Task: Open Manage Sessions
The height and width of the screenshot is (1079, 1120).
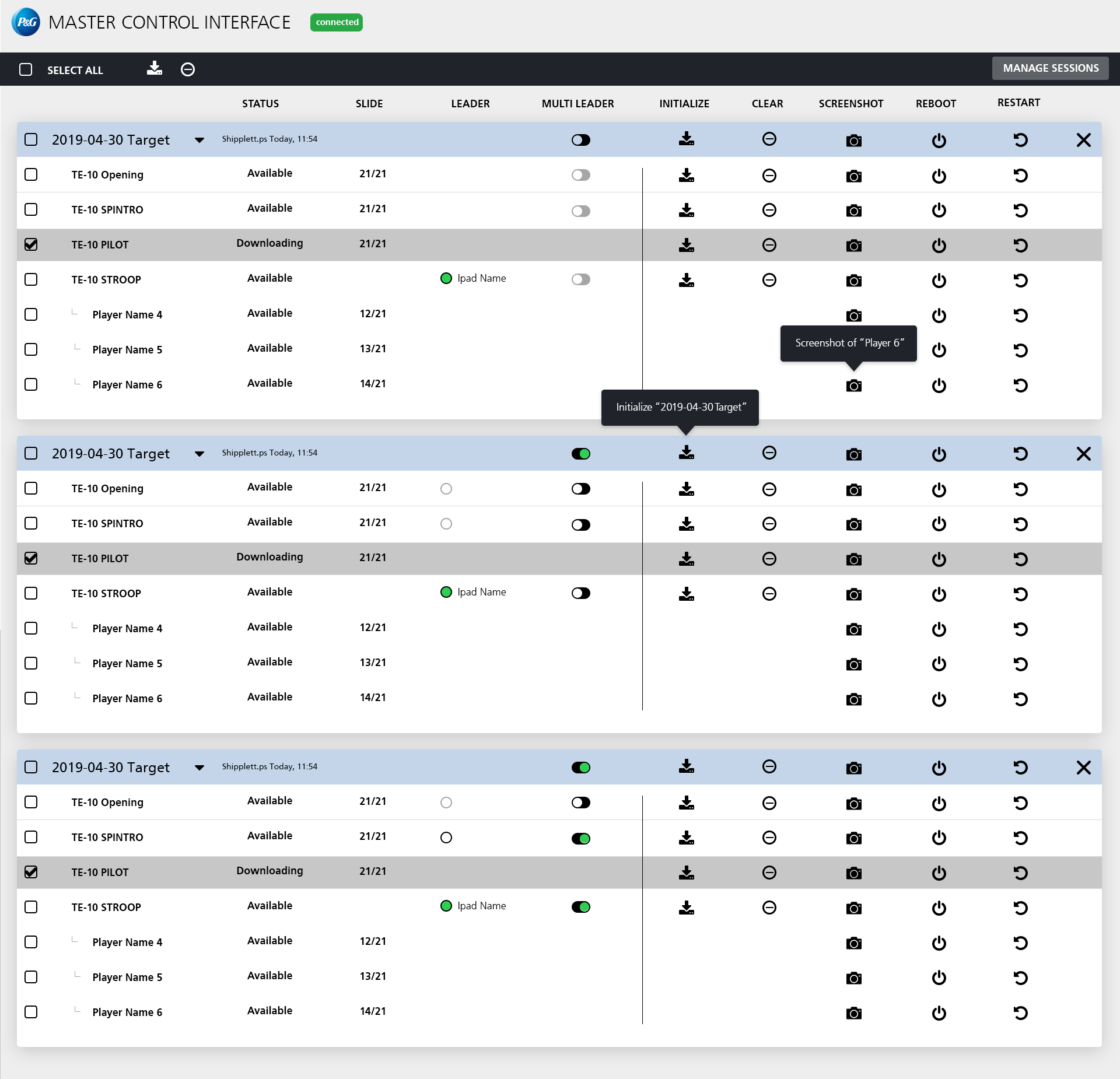Action: tap(1050, 68)
